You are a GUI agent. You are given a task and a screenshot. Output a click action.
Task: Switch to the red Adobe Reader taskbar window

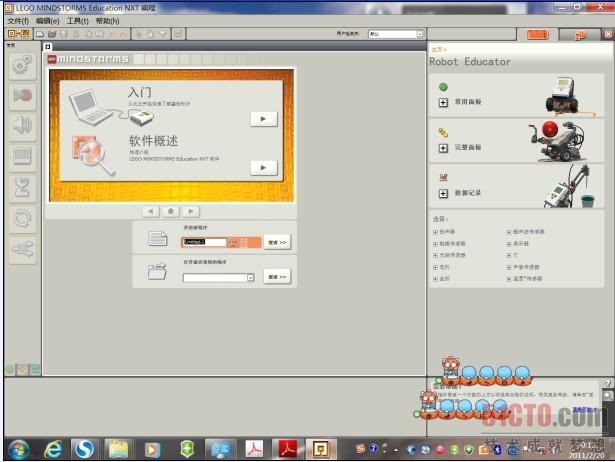pos(287,449)
